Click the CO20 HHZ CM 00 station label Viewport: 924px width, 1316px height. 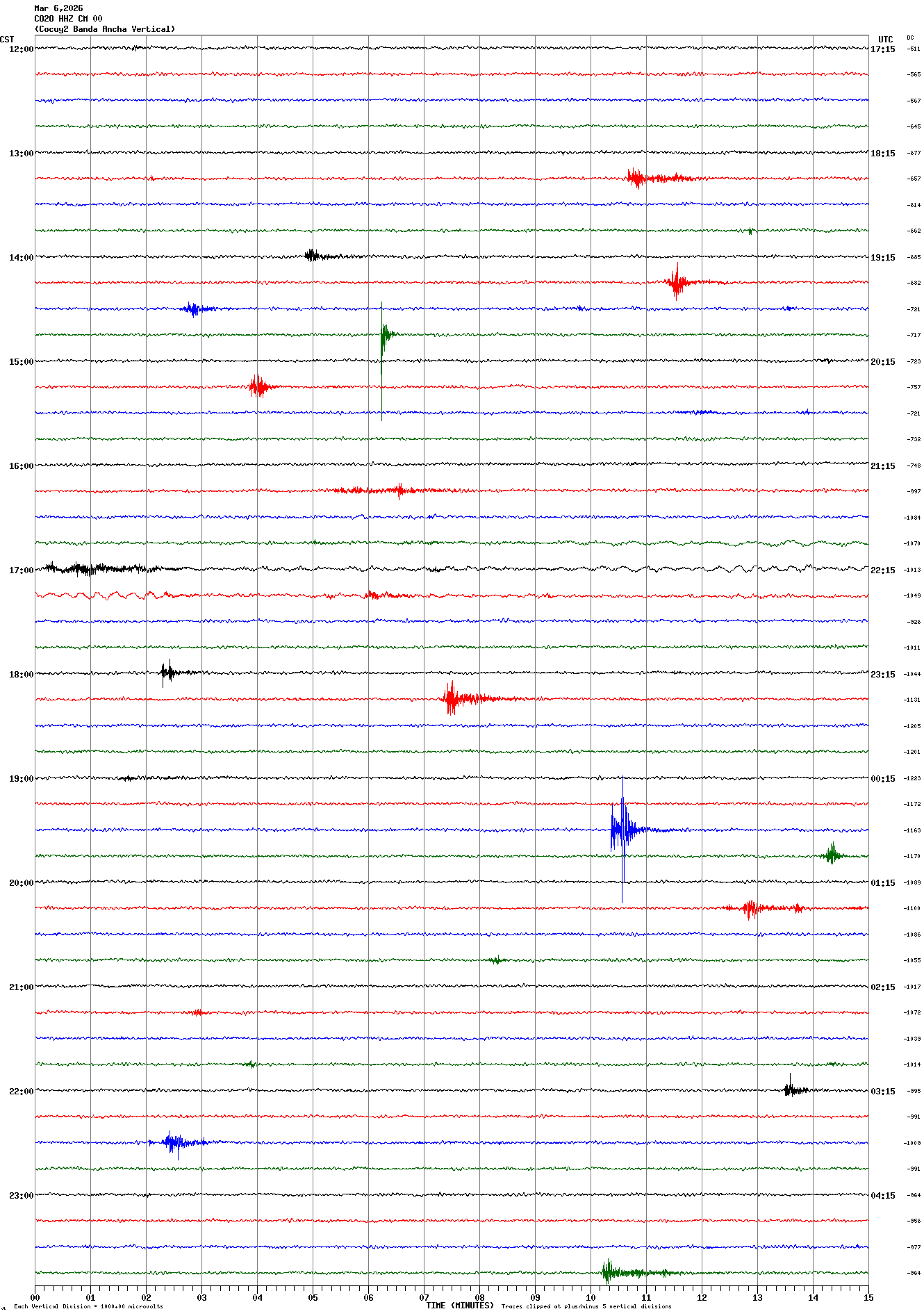click(68, 19)
